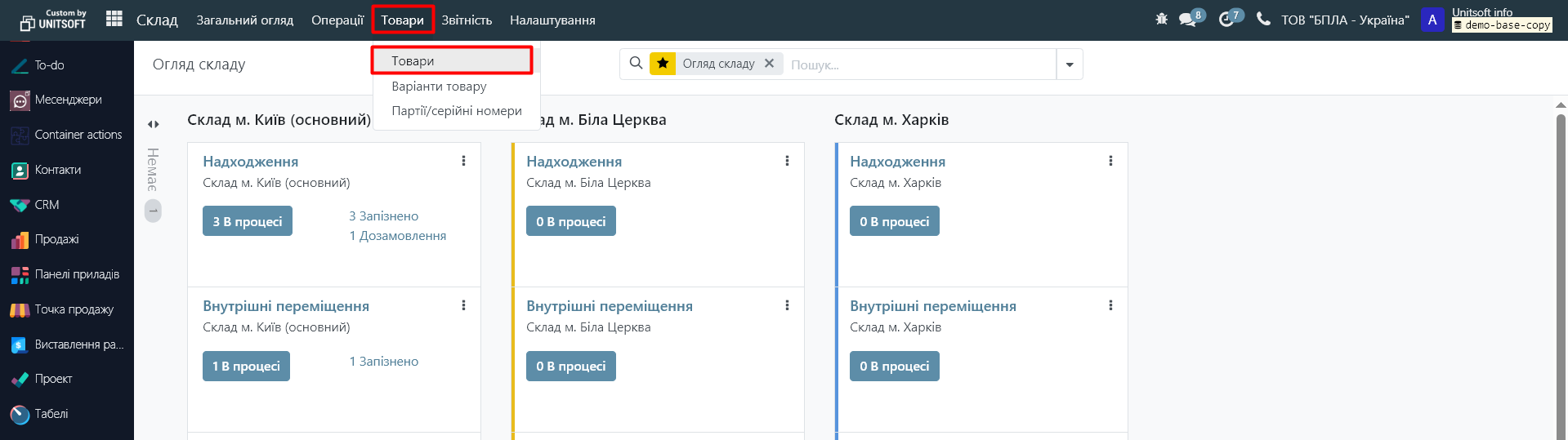1568x440 pixels.
Task: Click 0 В процесі on Харків Надходження
Action: (895, 221)
